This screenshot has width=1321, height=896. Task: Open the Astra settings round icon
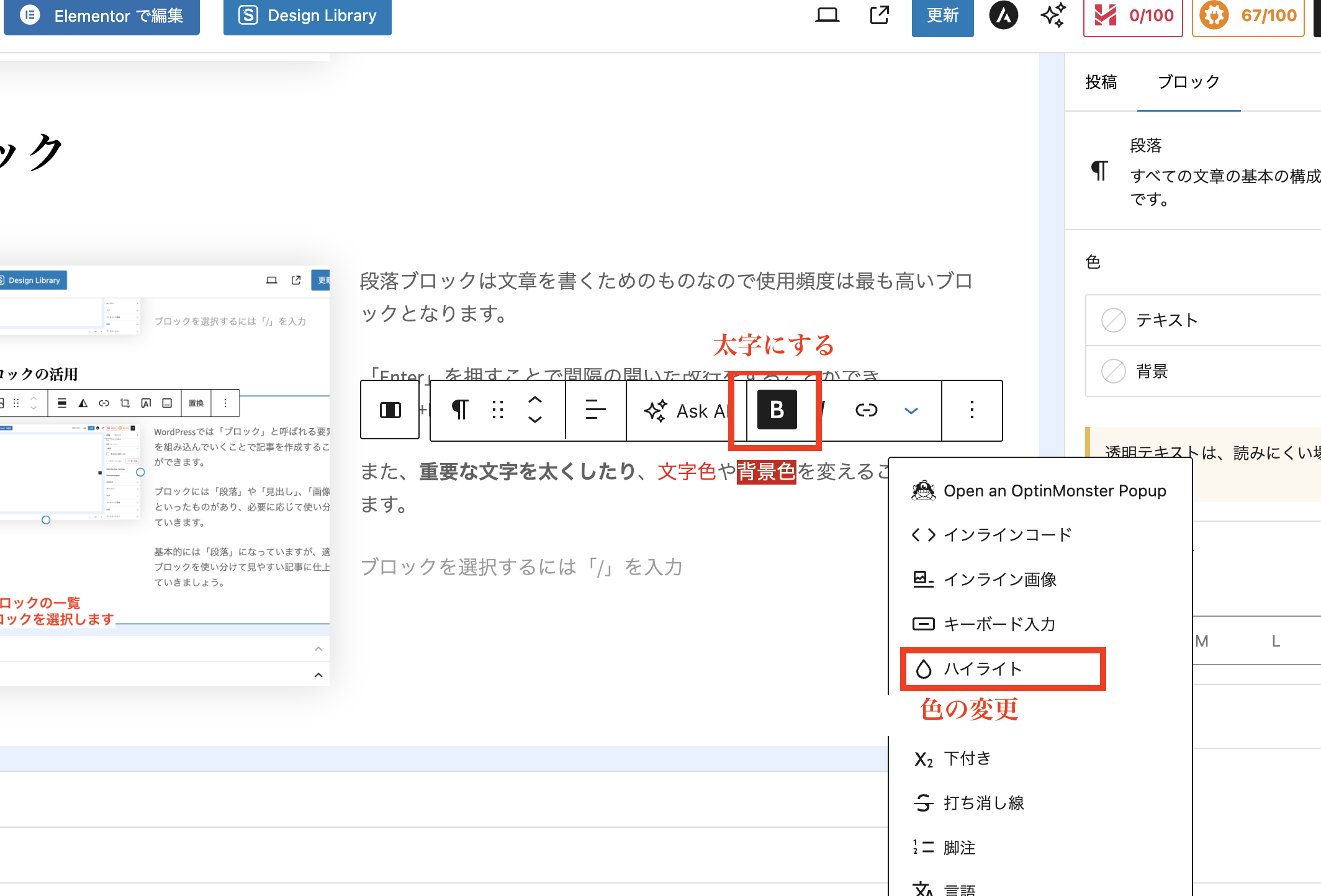[1004, 16]
